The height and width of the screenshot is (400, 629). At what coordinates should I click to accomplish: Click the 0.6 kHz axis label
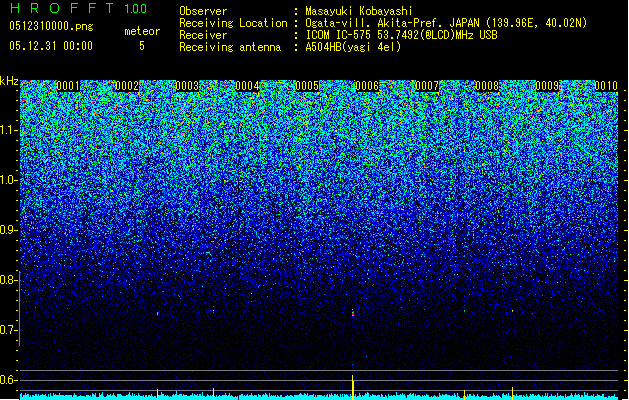click(x=10, y=380)
